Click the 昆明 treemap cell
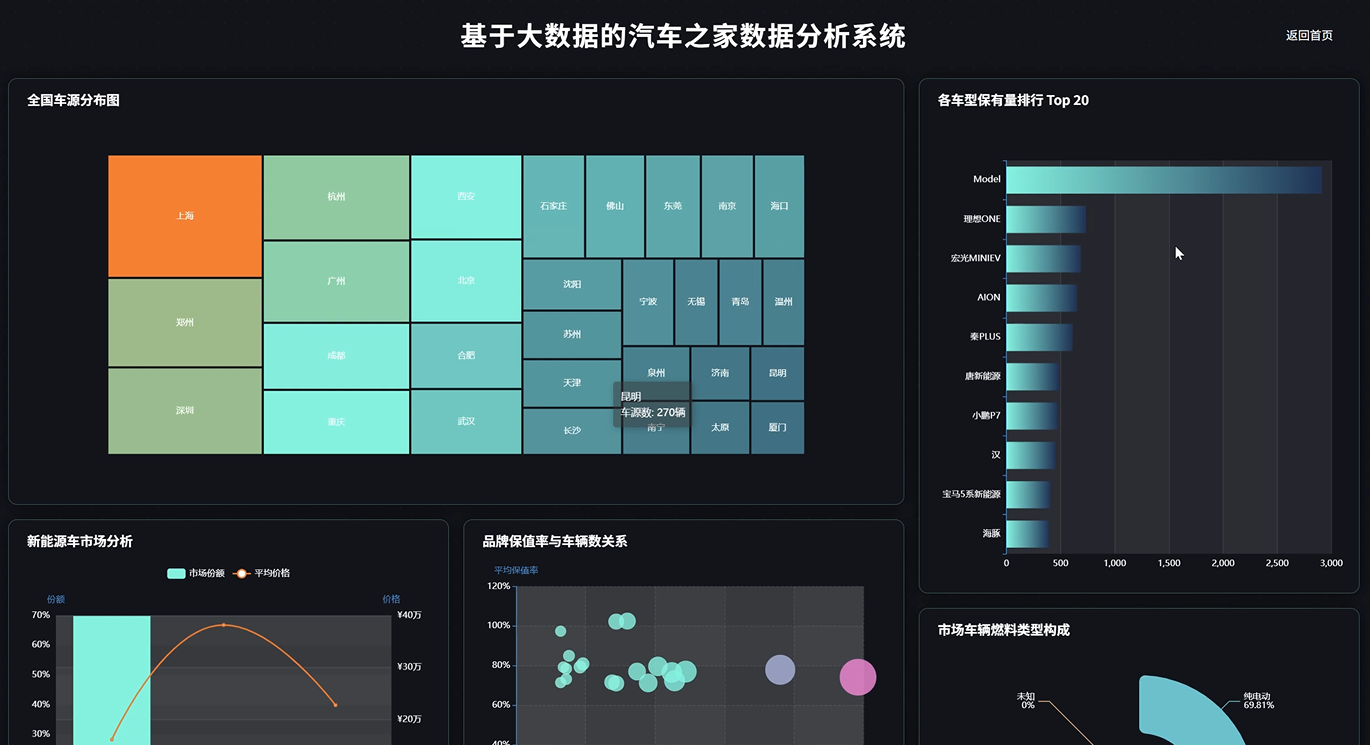 777,373
